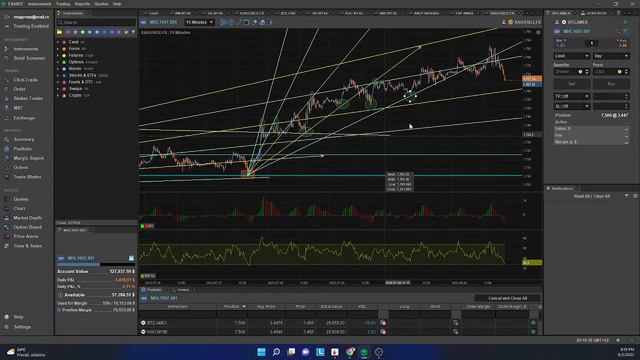Open Market Depth in the sidebar

point(27,218)
